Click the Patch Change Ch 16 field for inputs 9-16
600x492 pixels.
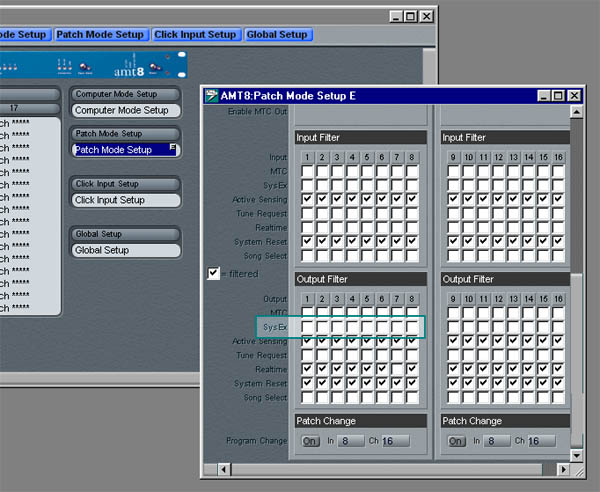pyautogui.click(x=541, y=441)
